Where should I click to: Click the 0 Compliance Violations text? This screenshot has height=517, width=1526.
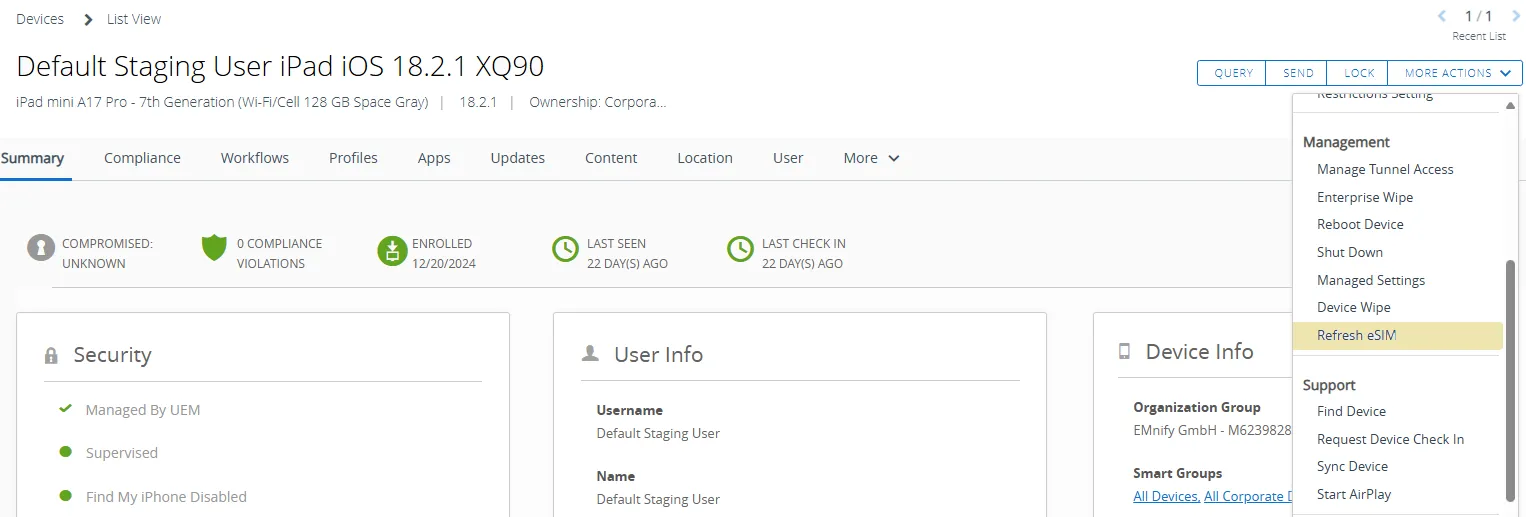coord(279,253)
